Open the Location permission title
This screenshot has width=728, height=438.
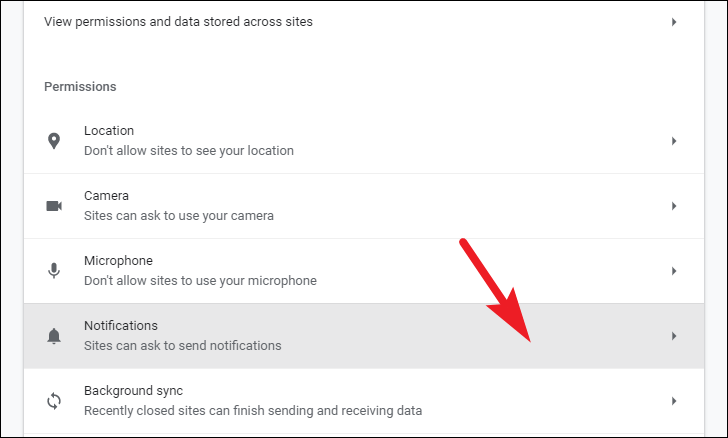(x=109, y=131)
